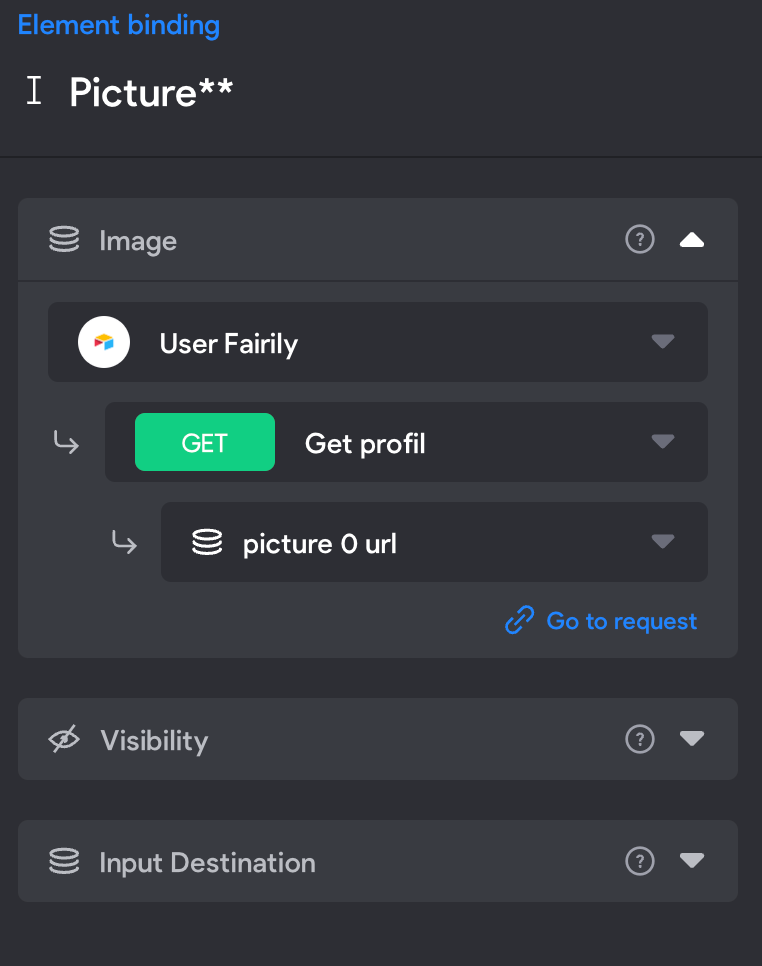Click the chain link icon near Go to request
This screenshot has height=966, width=762.
tap(519, 620)
